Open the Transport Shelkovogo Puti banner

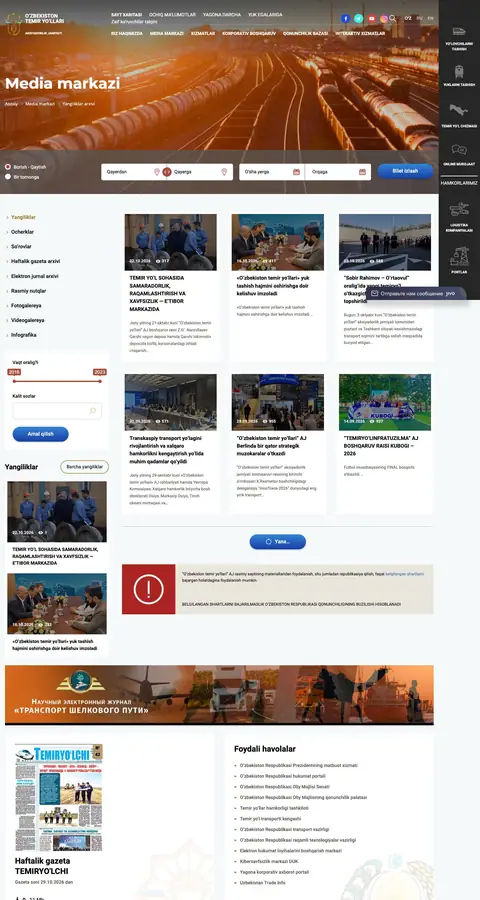[219, 695]
